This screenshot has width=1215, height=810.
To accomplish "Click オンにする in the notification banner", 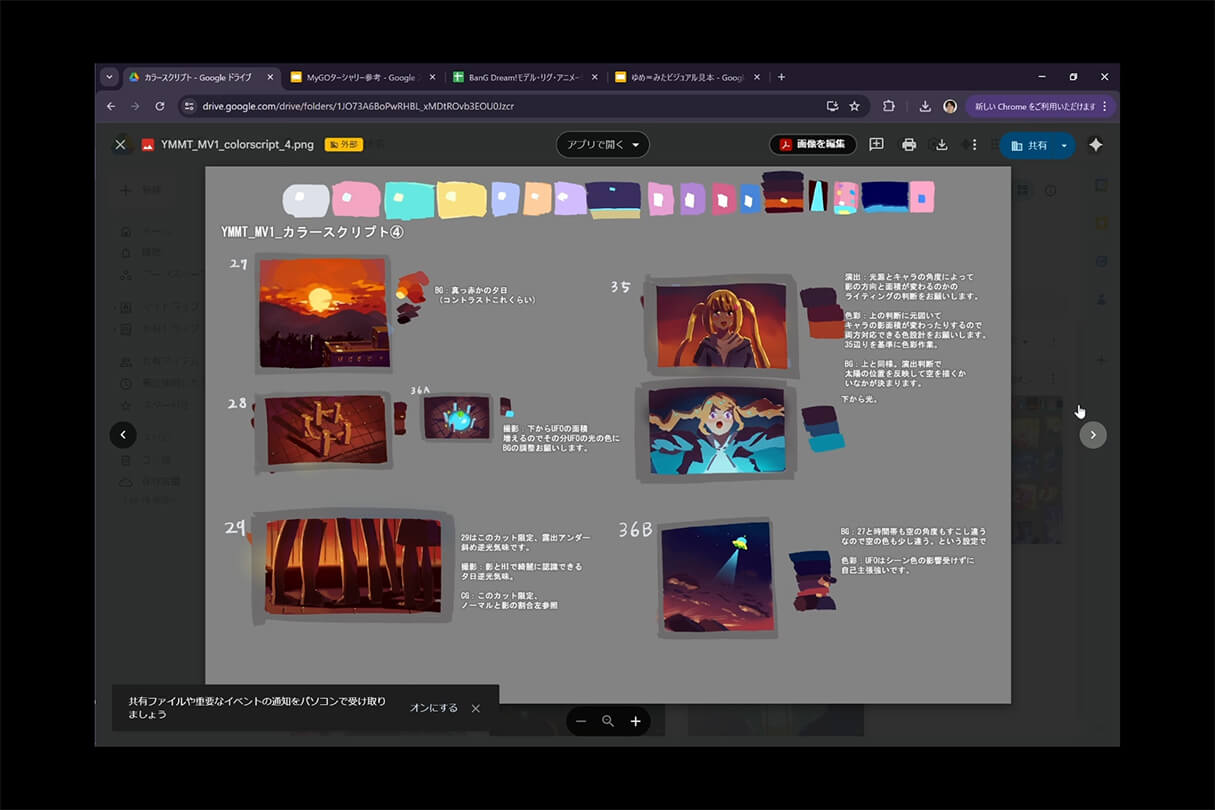I will [x=434, y=708].
